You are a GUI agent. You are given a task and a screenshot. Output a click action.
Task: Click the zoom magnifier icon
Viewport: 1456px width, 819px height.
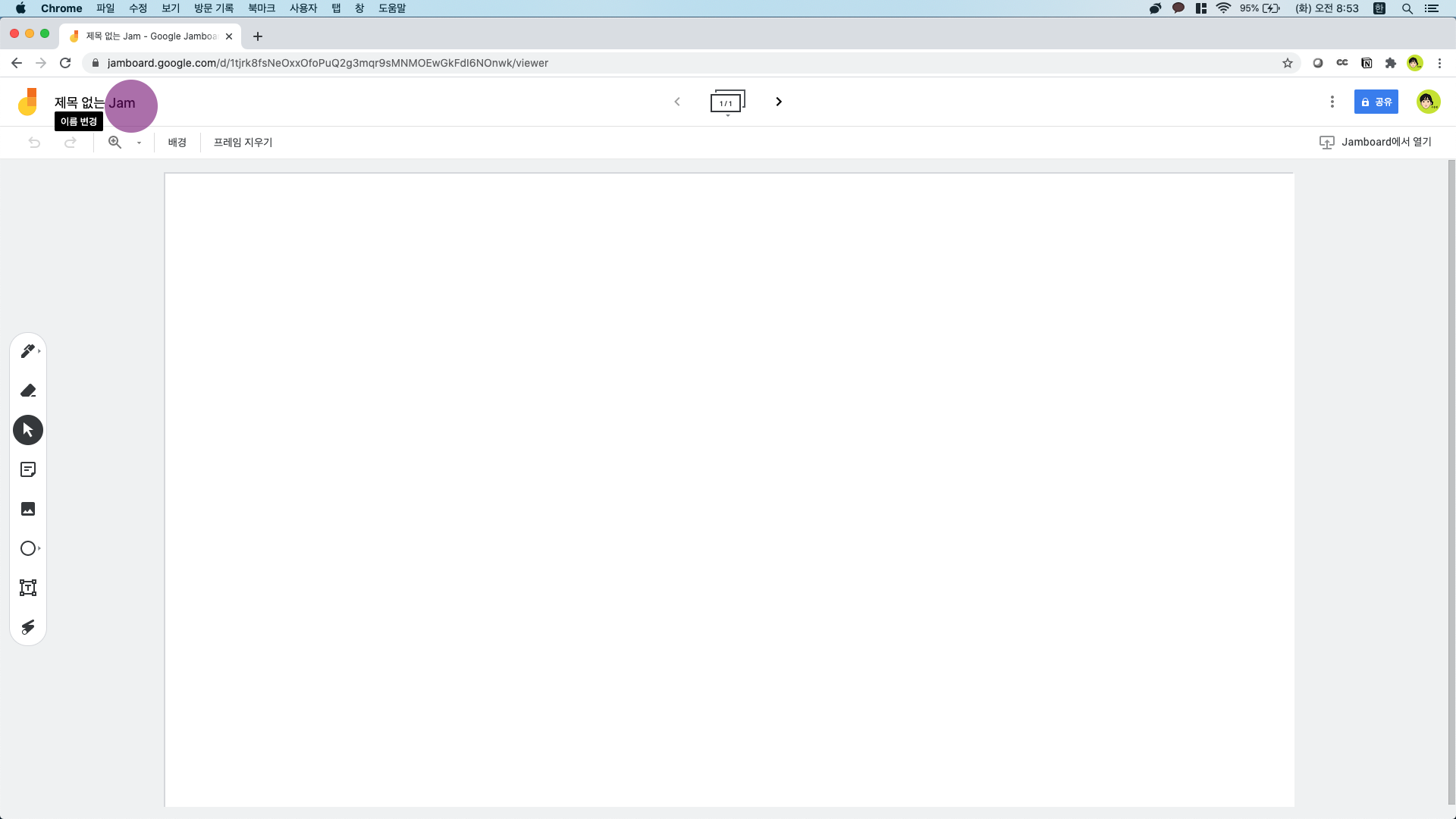point(115,142)
